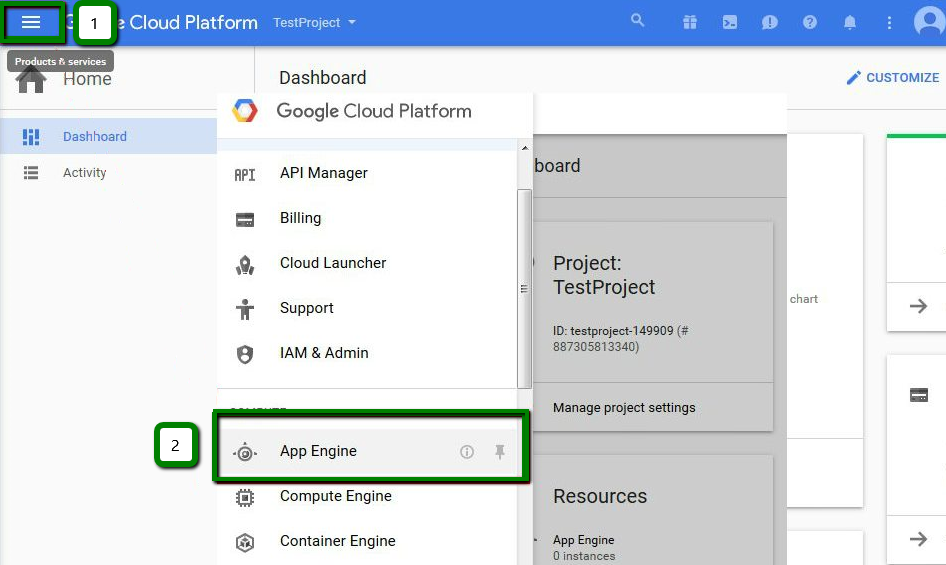Click the Cloud Launcher rocket icon
The height and width of the screenshot is (565, 946).
pyautogui.click(x=244, y=265)
